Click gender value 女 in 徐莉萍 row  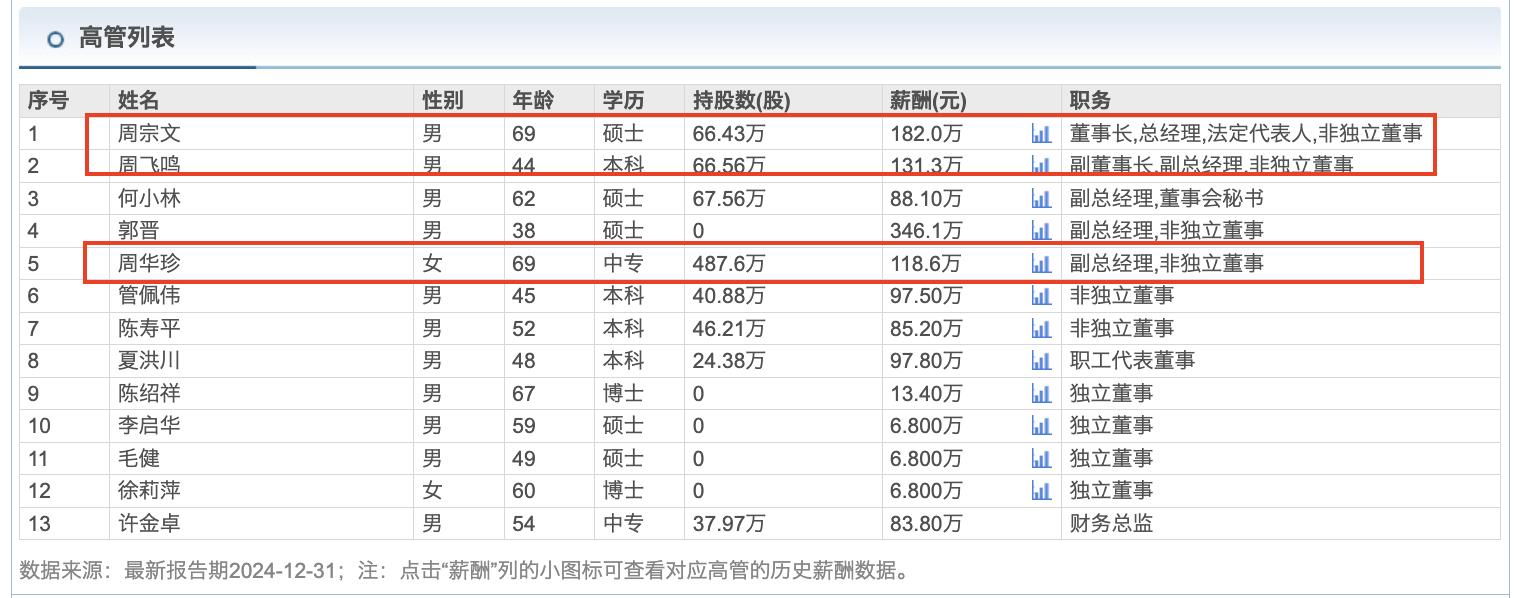(x=432, y=491)
